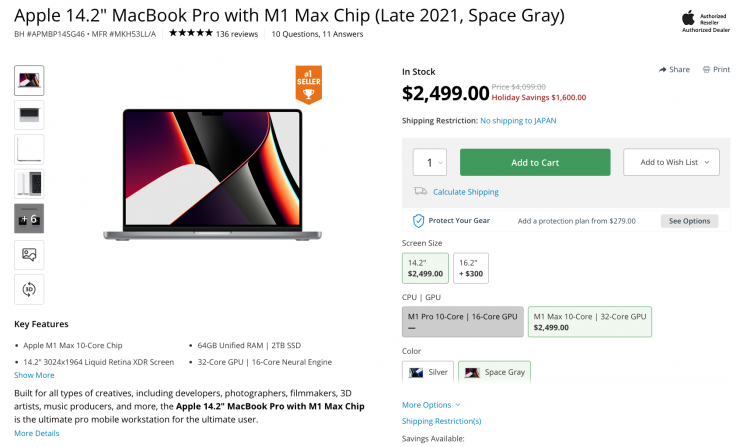Open the 3D view icon
This screenshot has width=740, height=447.
29,288
